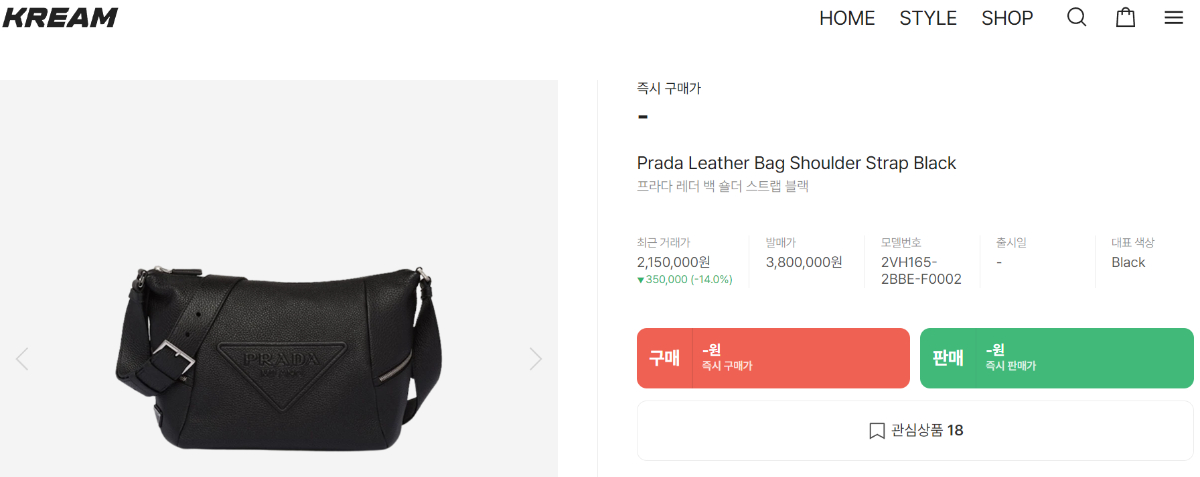The height and width of the screenshot is (477, 1200).
Task: Click the red 구매 buy button
Action: click(773, 358)
